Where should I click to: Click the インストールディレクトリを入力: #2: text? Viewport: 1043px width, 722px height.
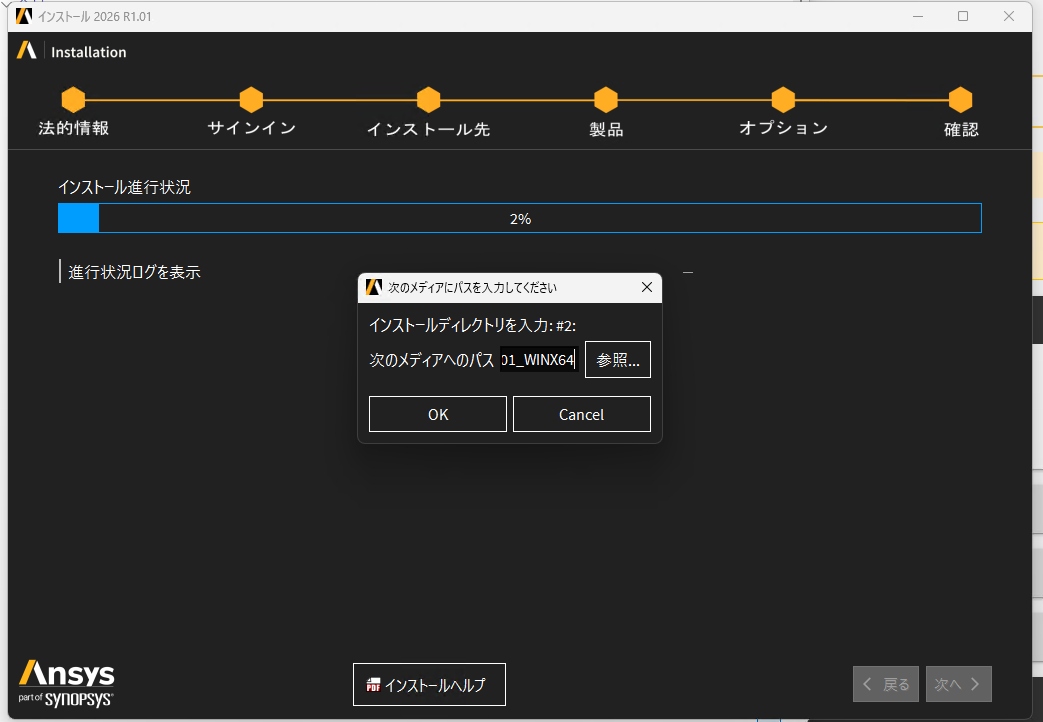tap(472, 325)
